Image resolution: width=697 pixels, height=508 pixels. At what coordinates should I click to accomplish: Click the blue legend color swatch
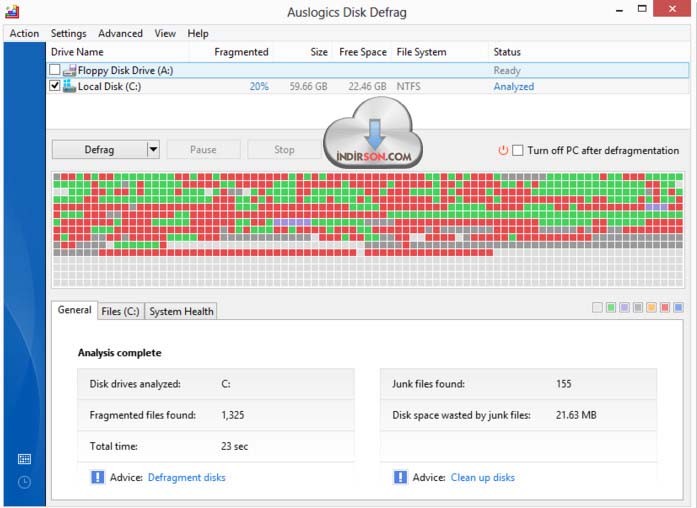678,307
